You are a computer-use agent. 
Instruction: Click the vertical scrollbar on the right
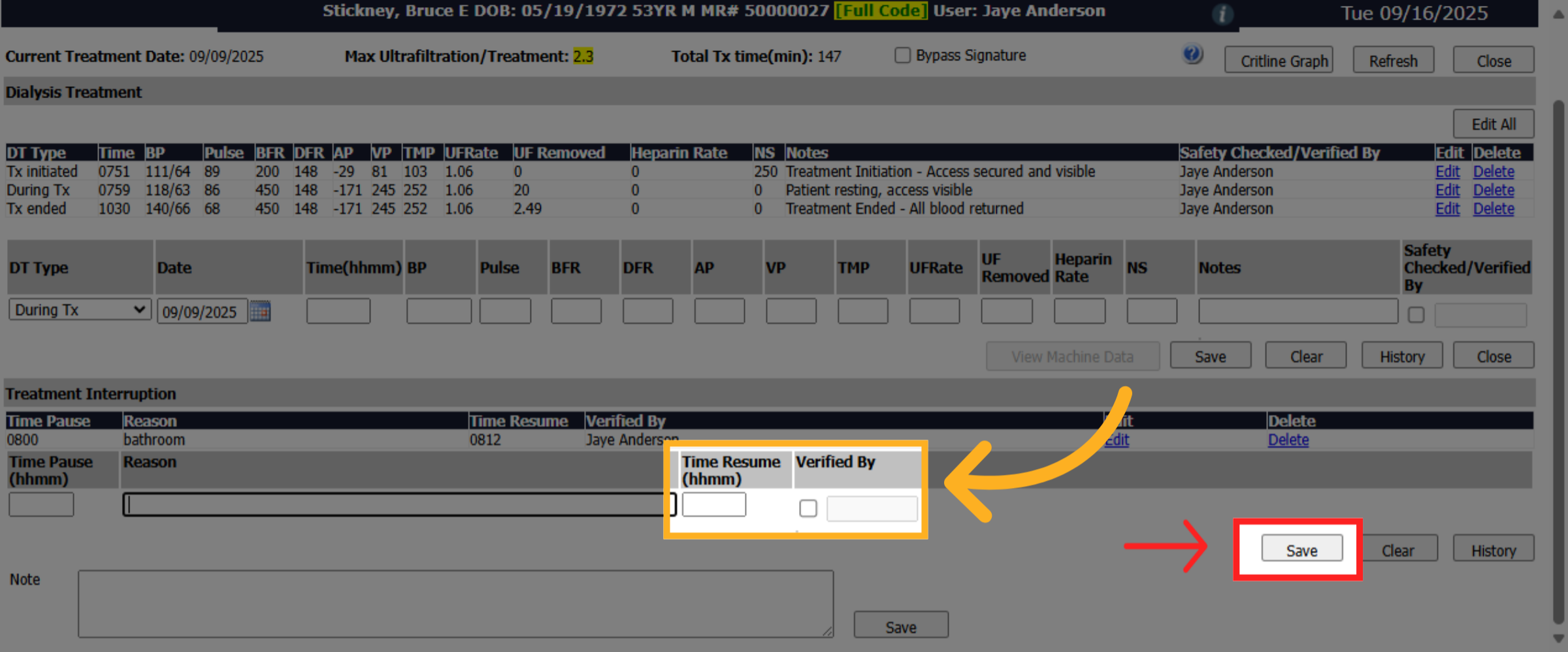pos(1559,363)
